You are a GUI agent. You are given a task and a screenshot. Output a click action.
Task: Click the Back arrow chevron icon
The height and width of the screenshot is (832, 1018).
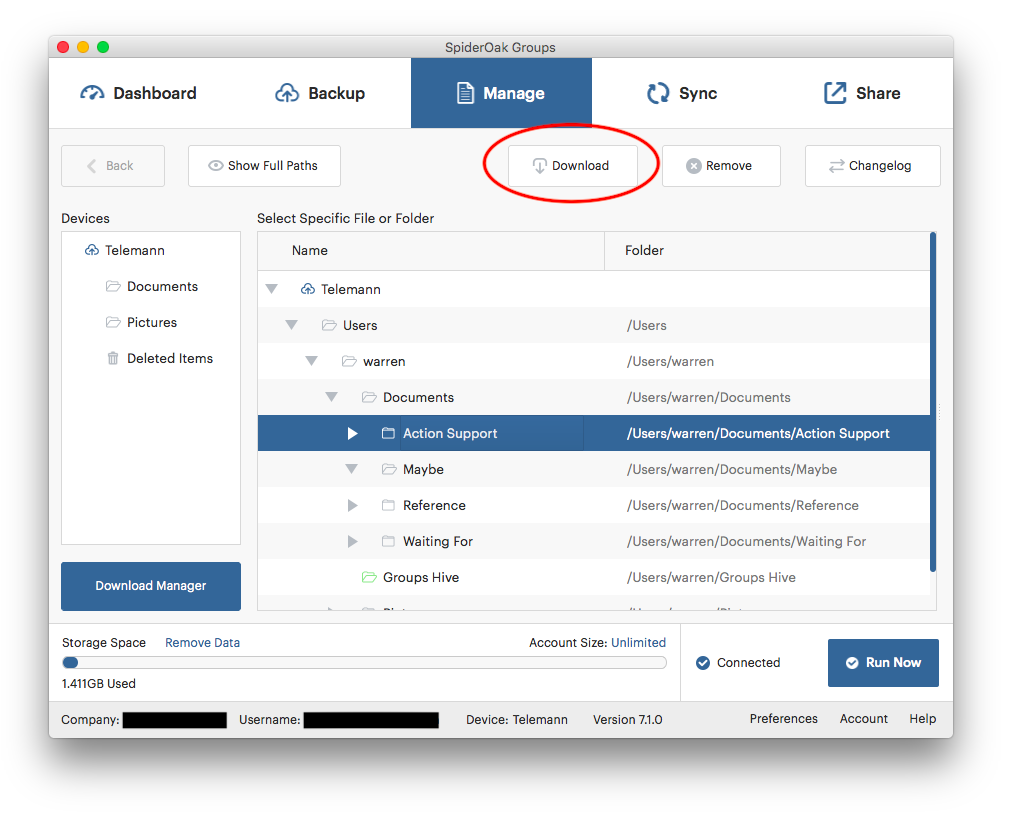[92, 166]
